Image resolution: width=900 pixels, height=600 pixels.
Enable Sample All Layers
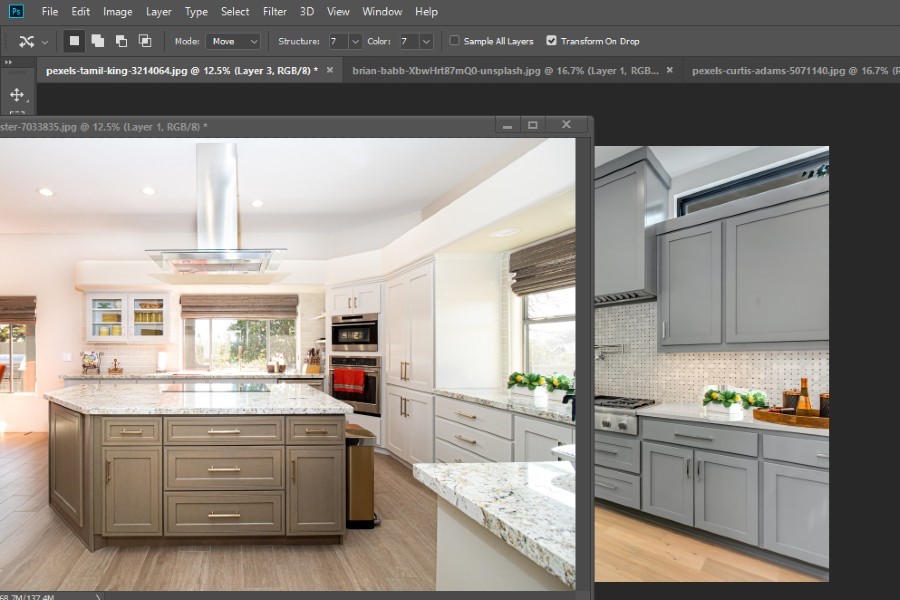coord(455,41)
